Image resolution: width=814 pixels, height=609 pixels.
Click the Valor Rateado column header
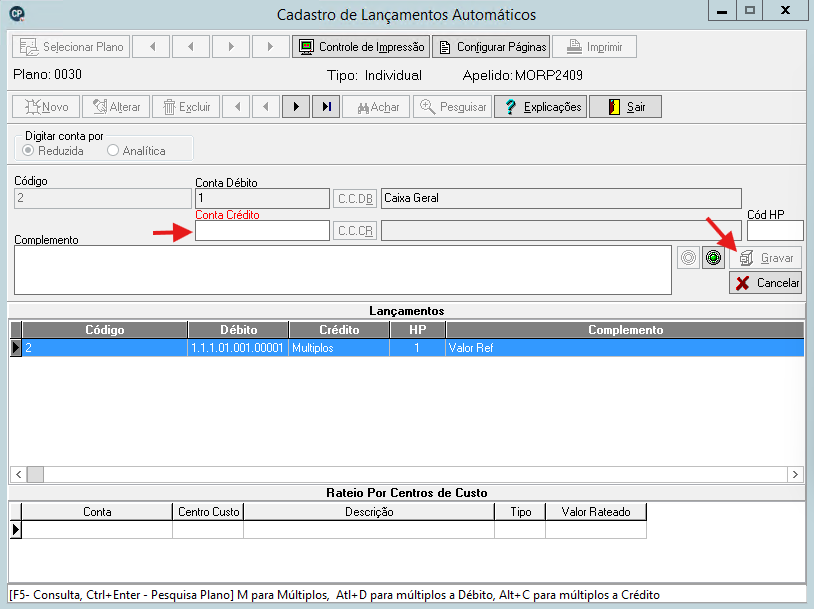click(x=596, y=512)
